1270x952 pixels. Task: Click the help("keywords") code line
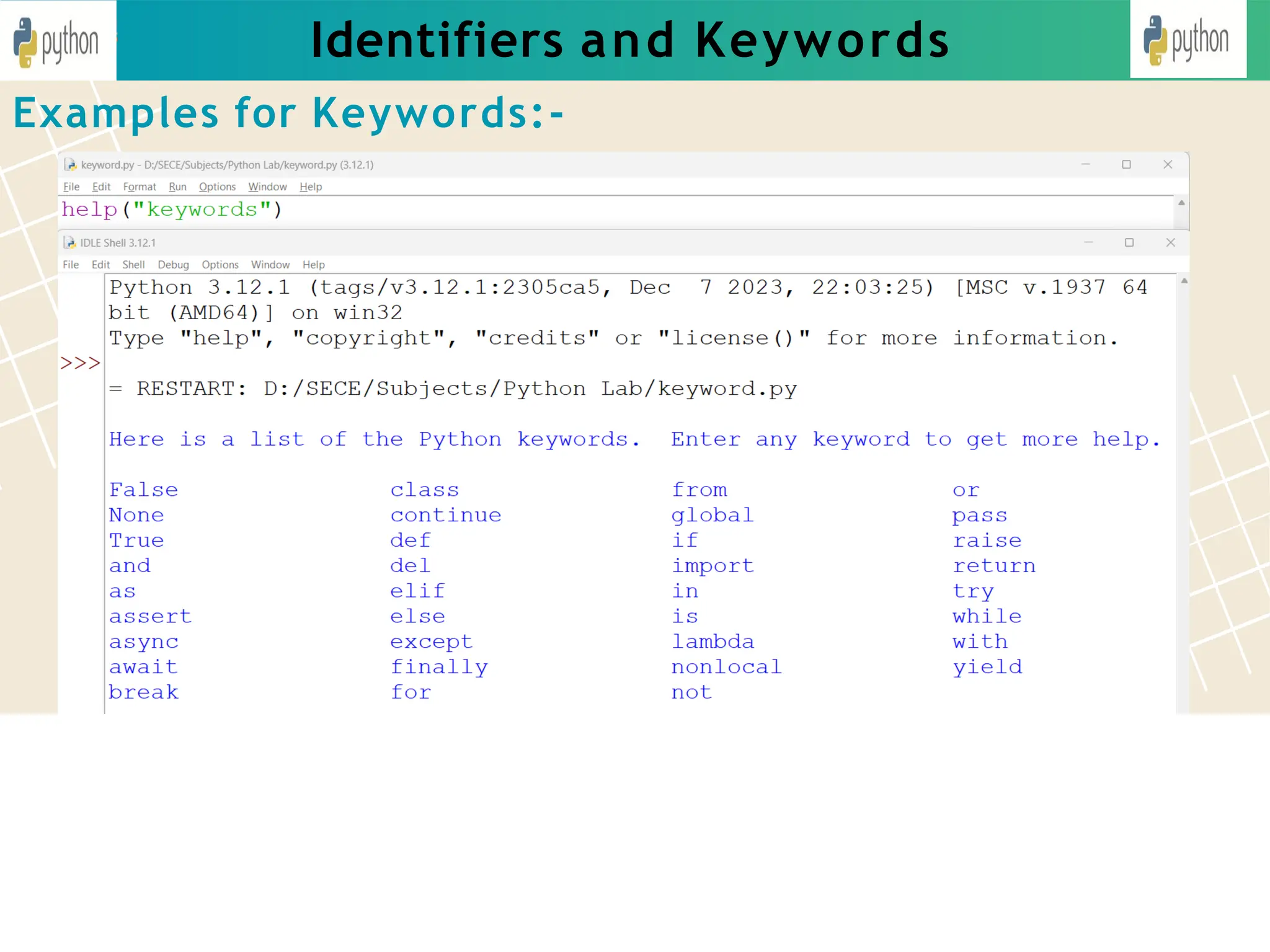tap(172, 210)
